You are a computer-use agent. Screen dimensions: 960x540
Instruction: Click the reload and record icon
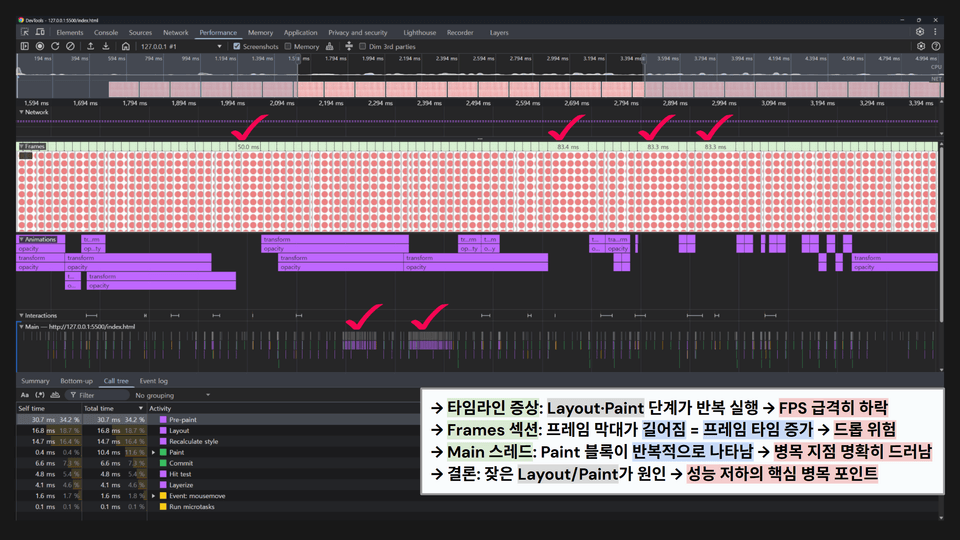(55, 46)
